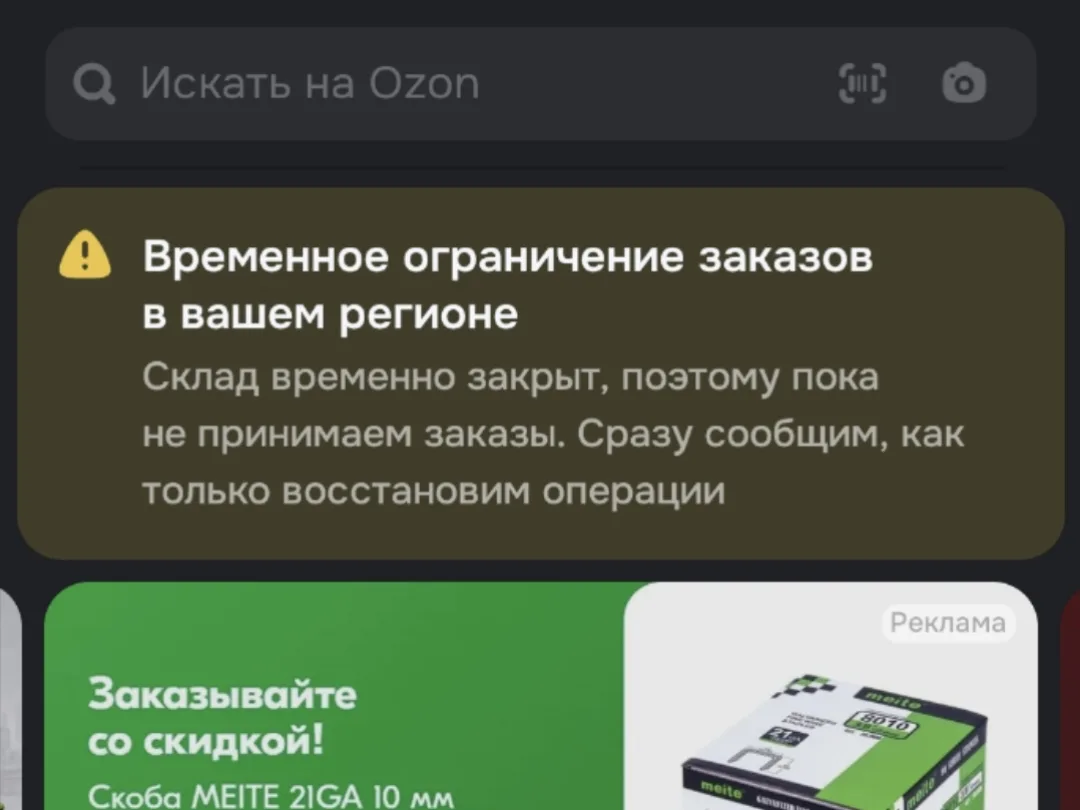The height and width of the screenshot is (810, 1080).
Task: Open 'Временное ограничение заказов' notice heading
Action: pyautogui.click(x=508, y=285)
